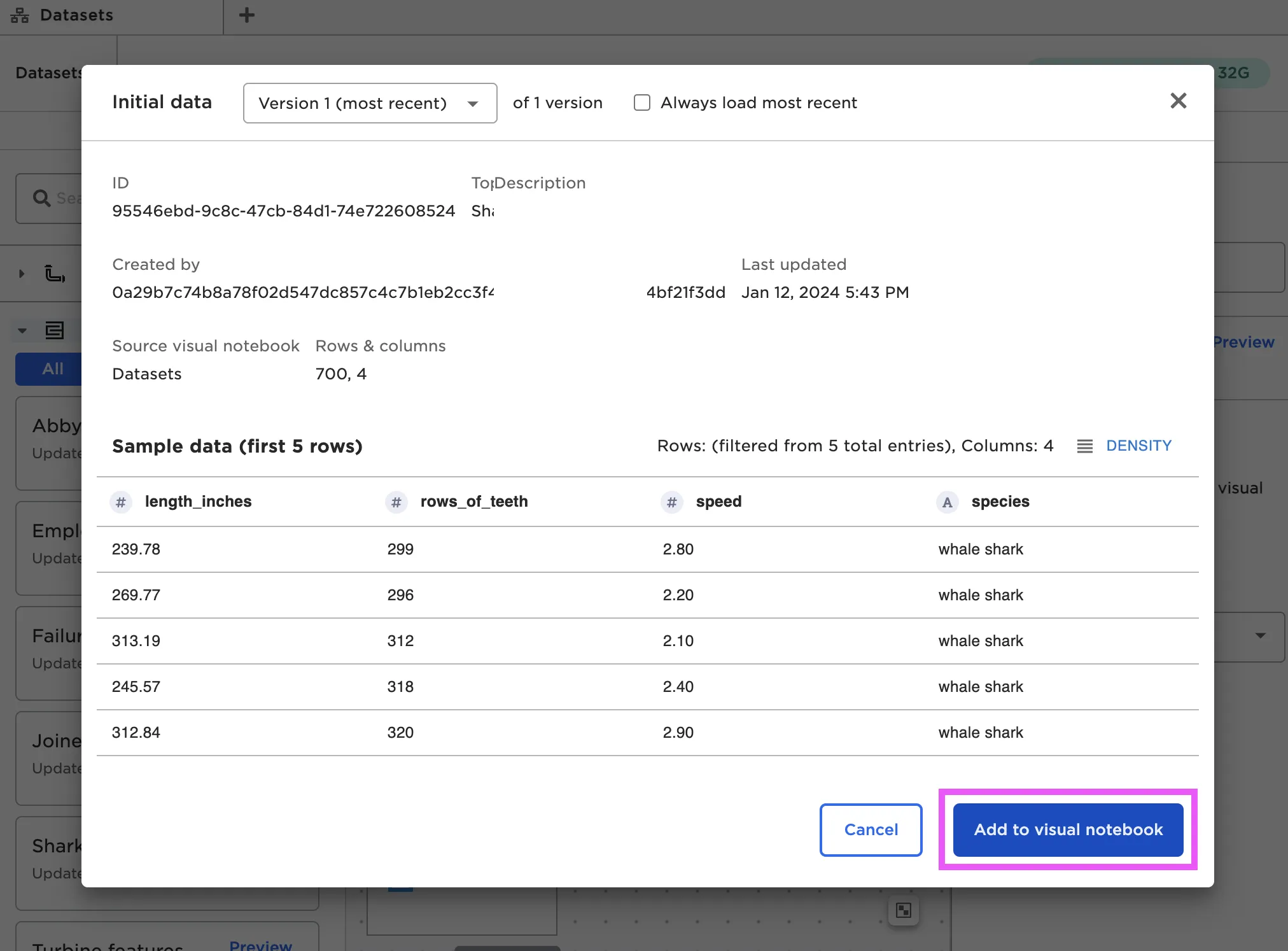The height and width of the screenshot is (951, 1288).
Task: Open a new tab with plus icon
Action: (247, 15)
